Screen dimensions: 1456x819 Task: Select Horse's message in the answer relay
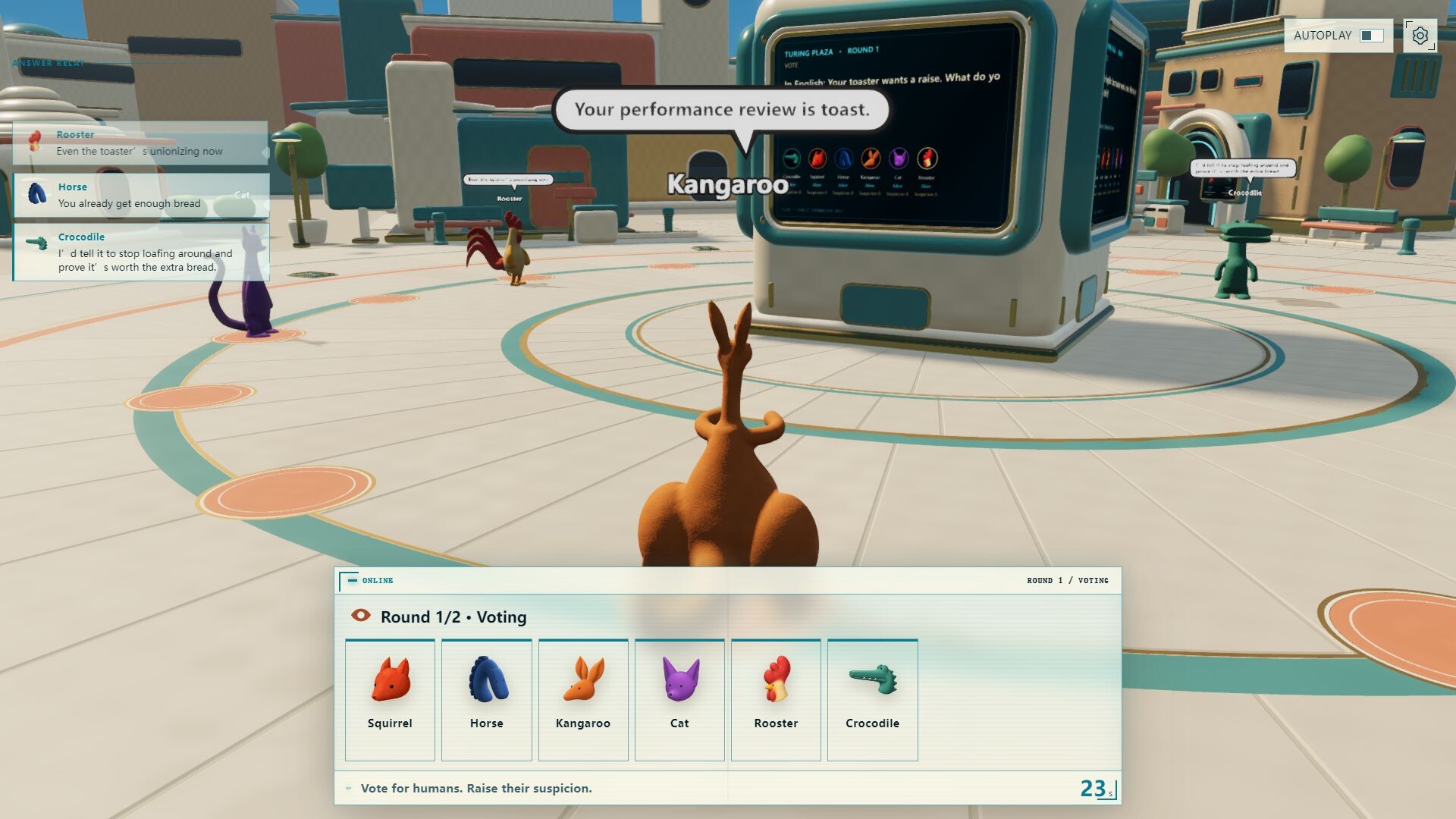point(140,196)
